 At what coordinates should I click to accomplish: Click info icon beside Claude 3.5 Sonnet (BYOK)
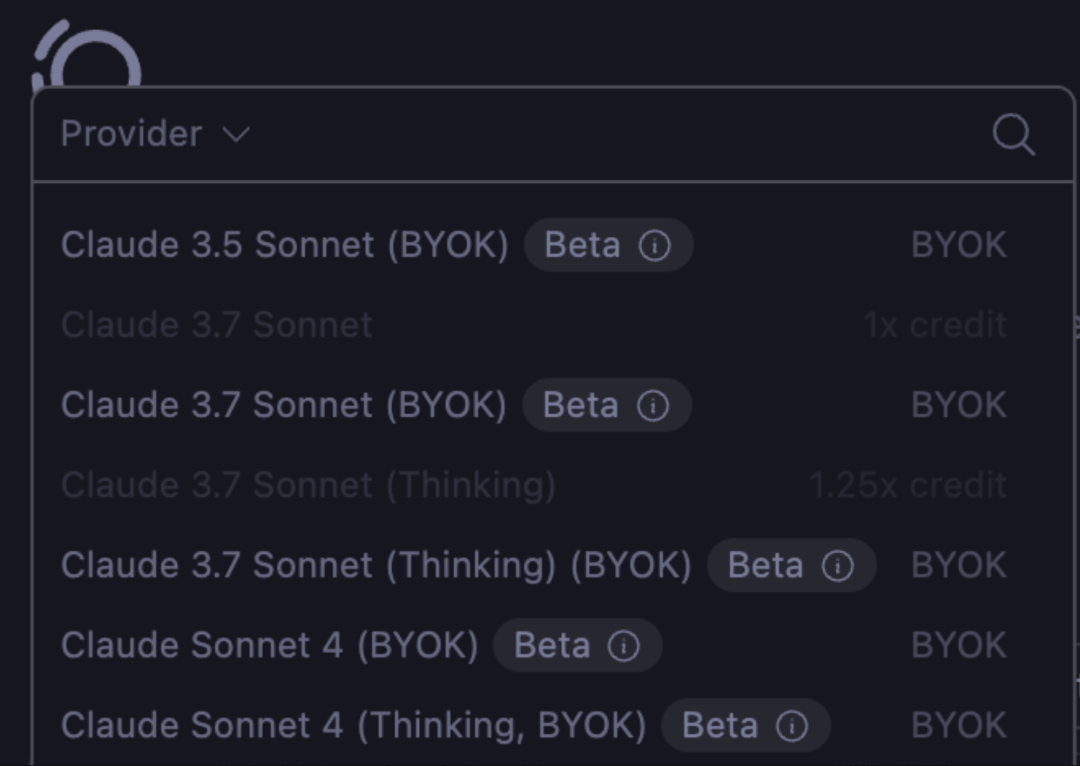click(655, 246)
